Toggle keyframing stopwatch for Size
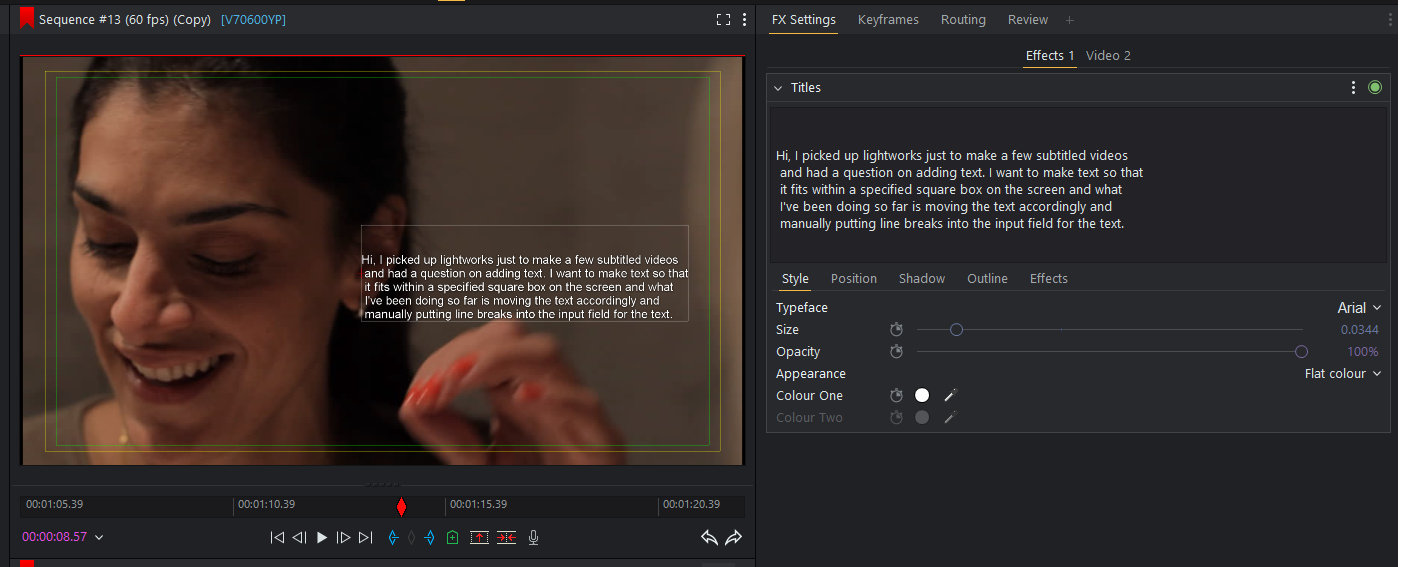Viewport: 1408px width, 567px height. pyautogui.click(x=897, y=330)
